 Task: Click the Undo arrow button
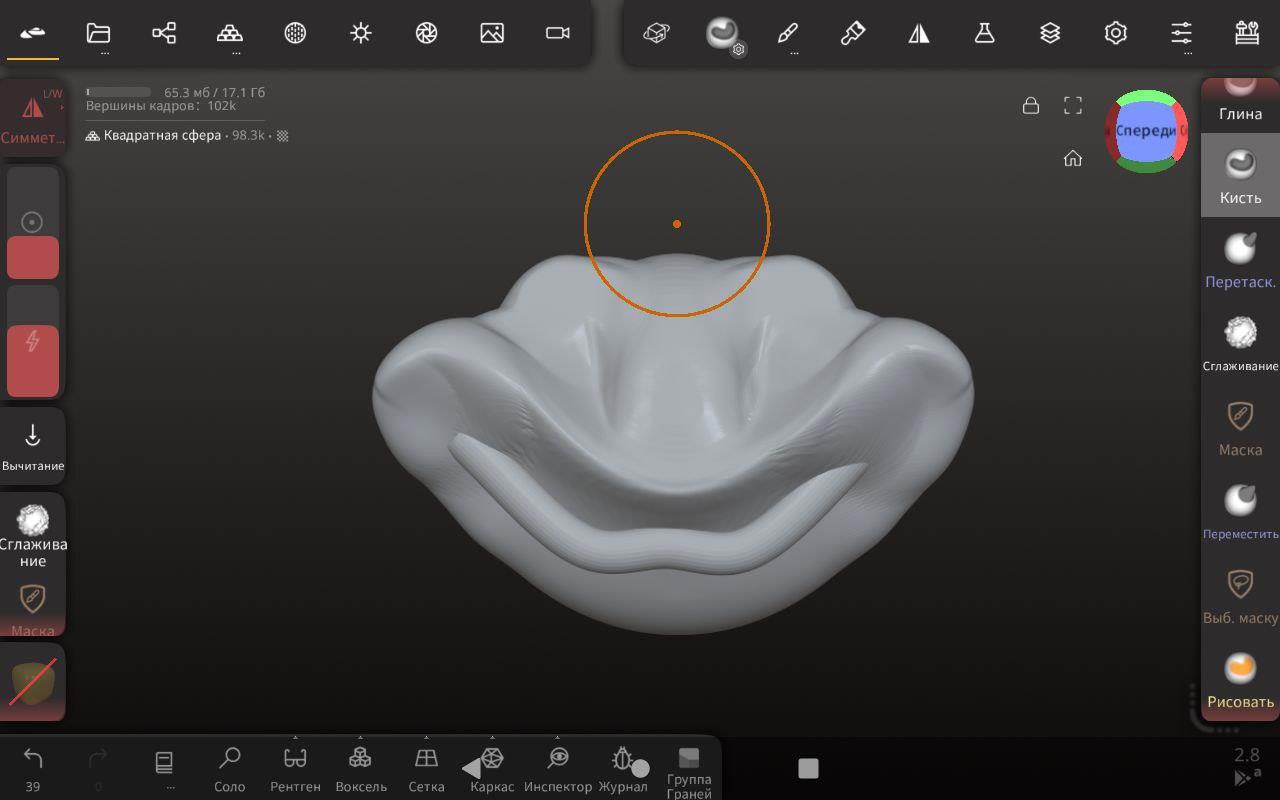coord(33,759)
